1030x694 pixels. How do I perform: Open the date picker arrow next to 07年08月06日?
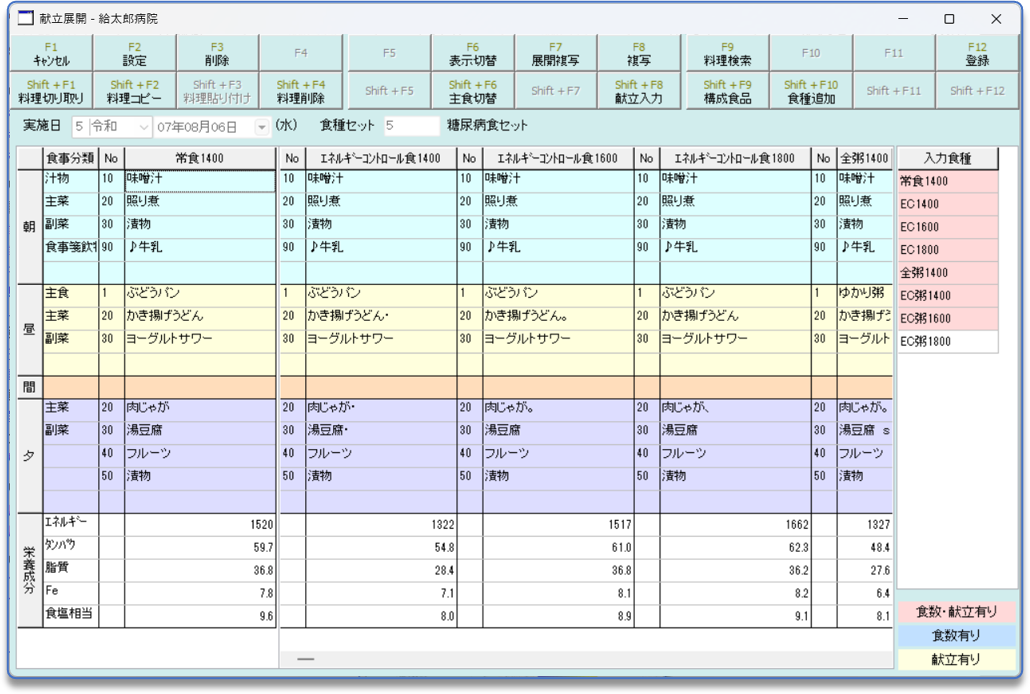click(262, 126)
